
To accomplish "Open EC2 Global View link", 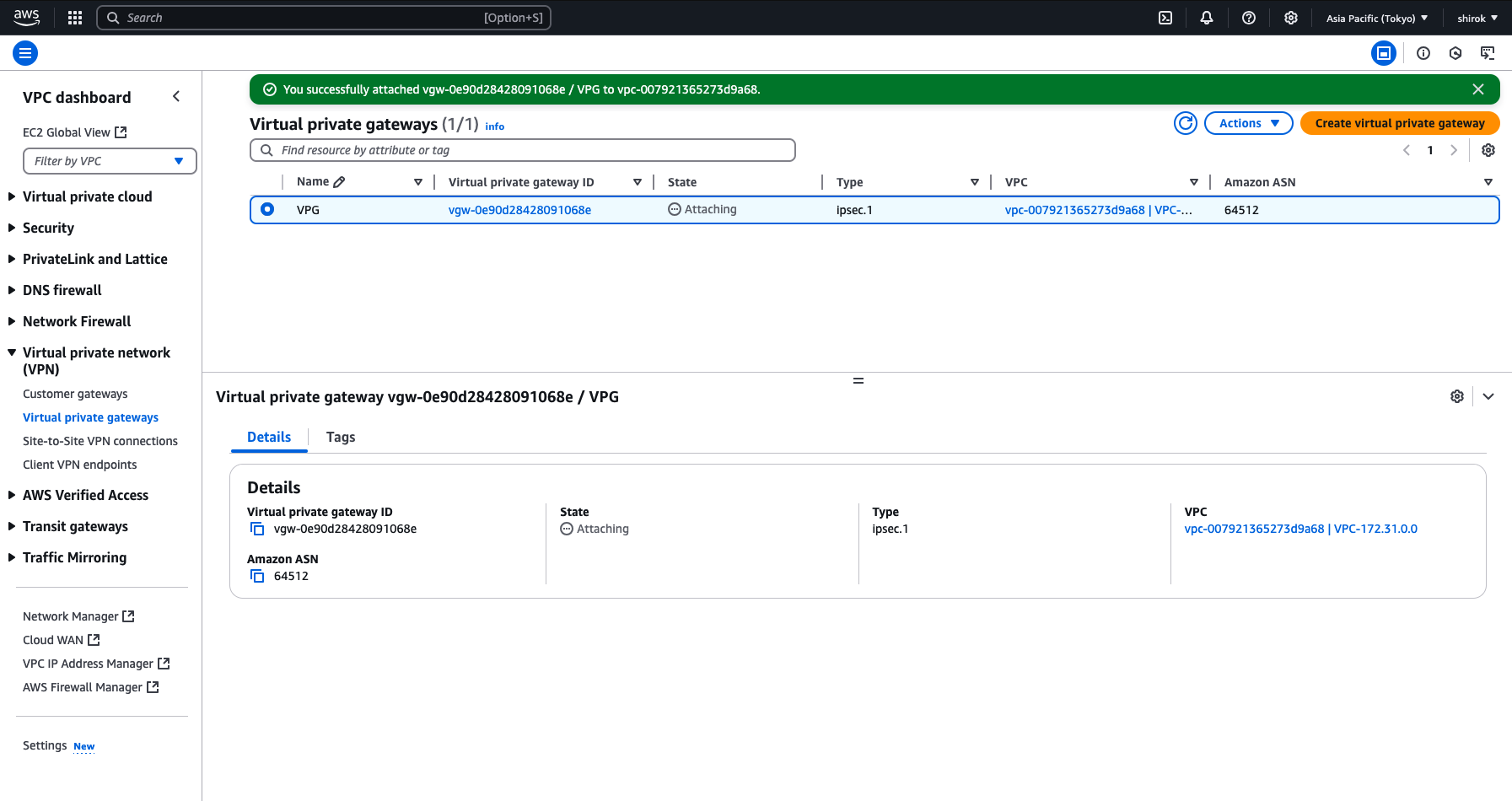I will pos(75,132).
